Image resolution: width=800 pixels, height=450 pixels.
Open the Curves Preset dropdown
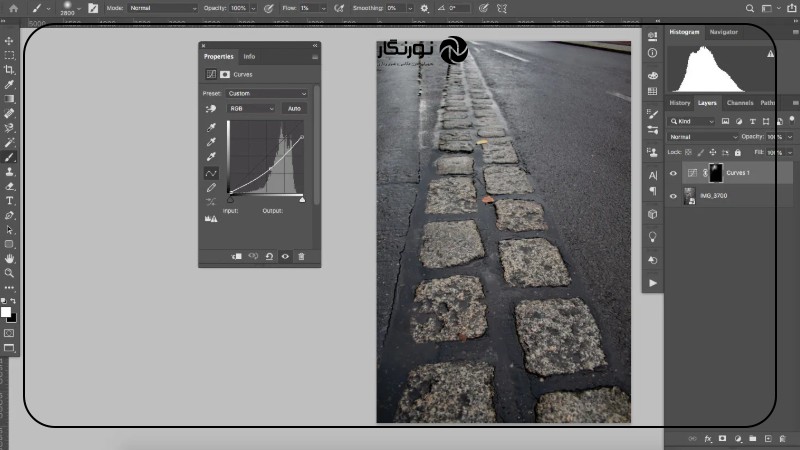[x=268, y=93]
